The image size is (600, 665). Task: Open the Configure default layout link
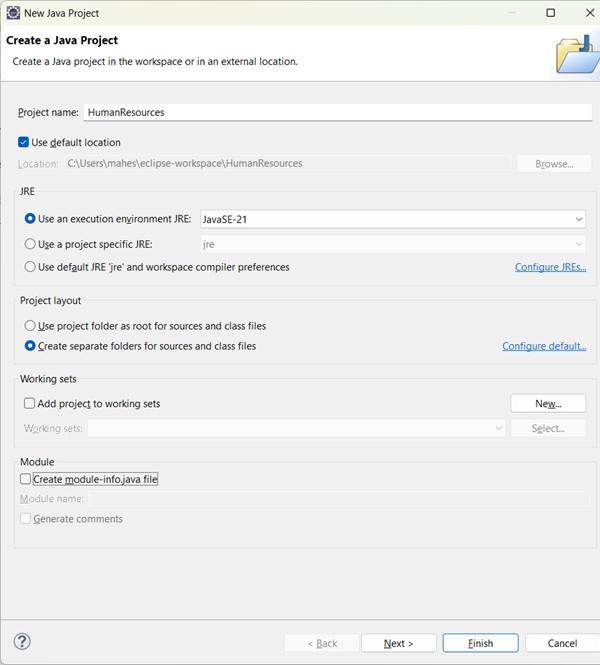pyautogui.click(x=544, y=346)
